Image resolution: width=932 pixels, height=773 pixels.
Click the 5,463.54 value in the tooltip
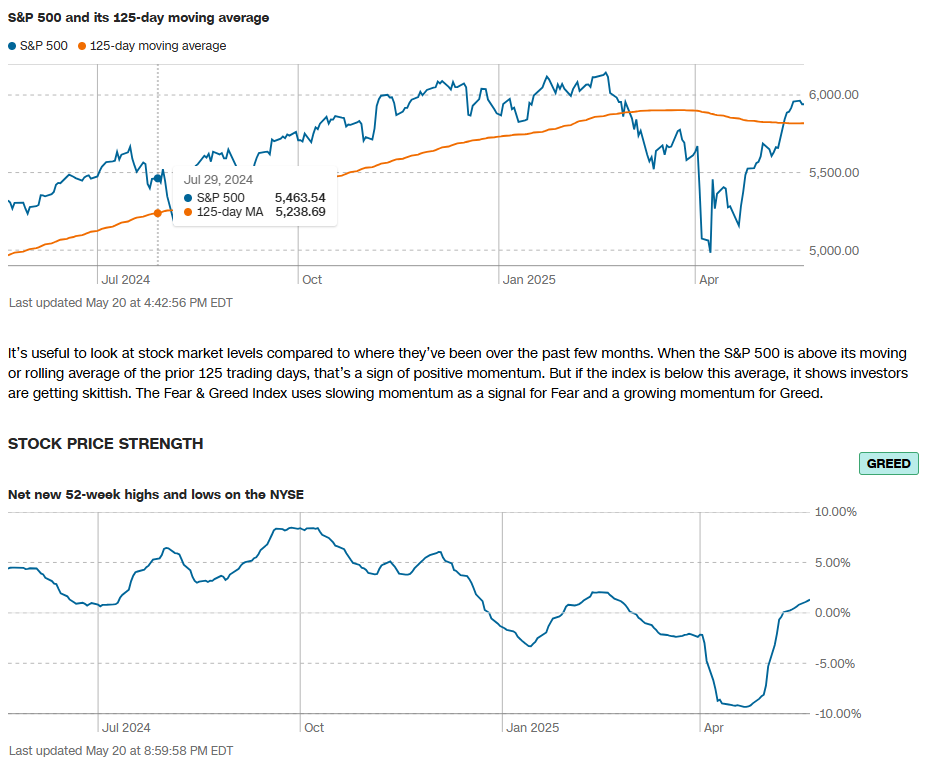tap(300, 198)
